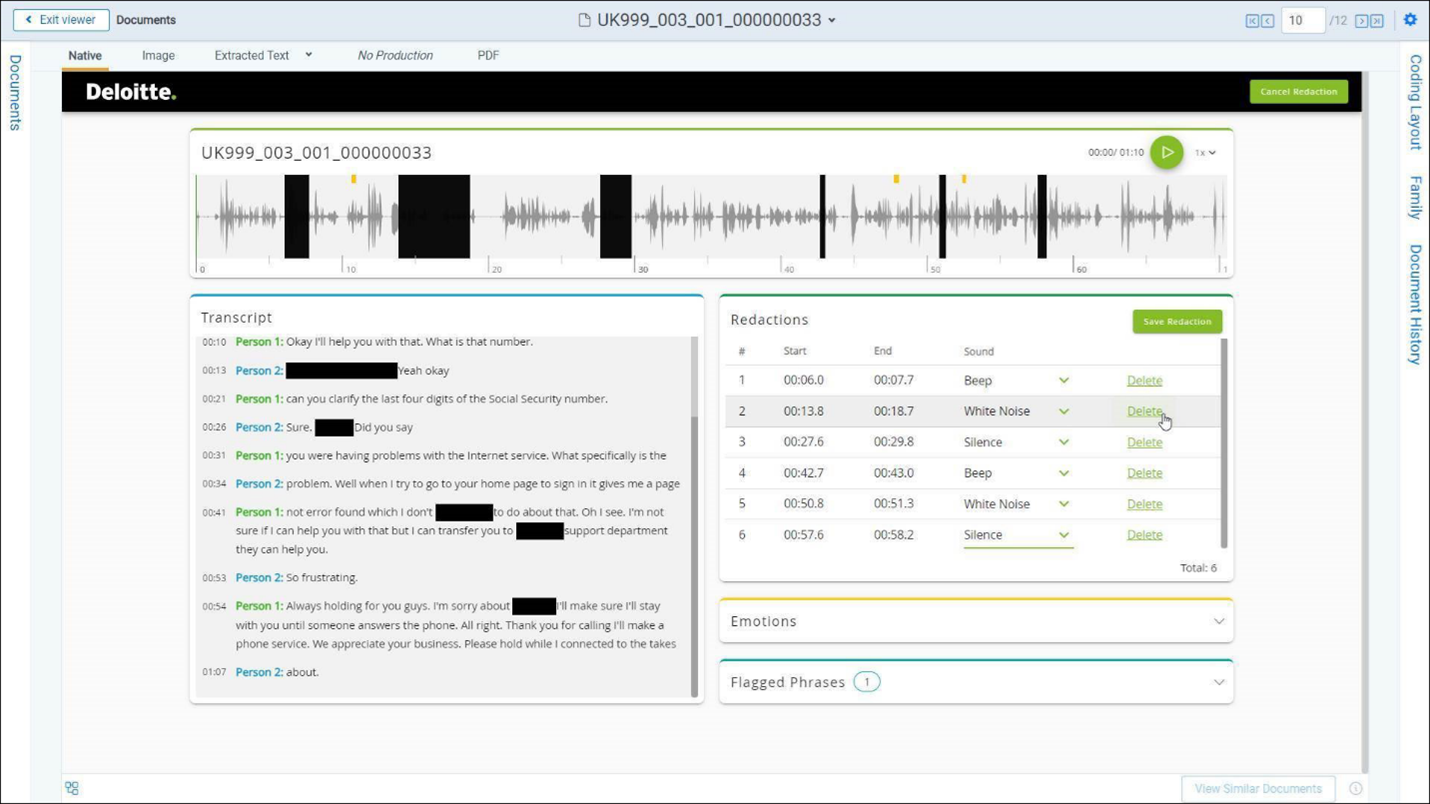
Task: Click the Cancel Redaction button
Action: pos(1298,92)
